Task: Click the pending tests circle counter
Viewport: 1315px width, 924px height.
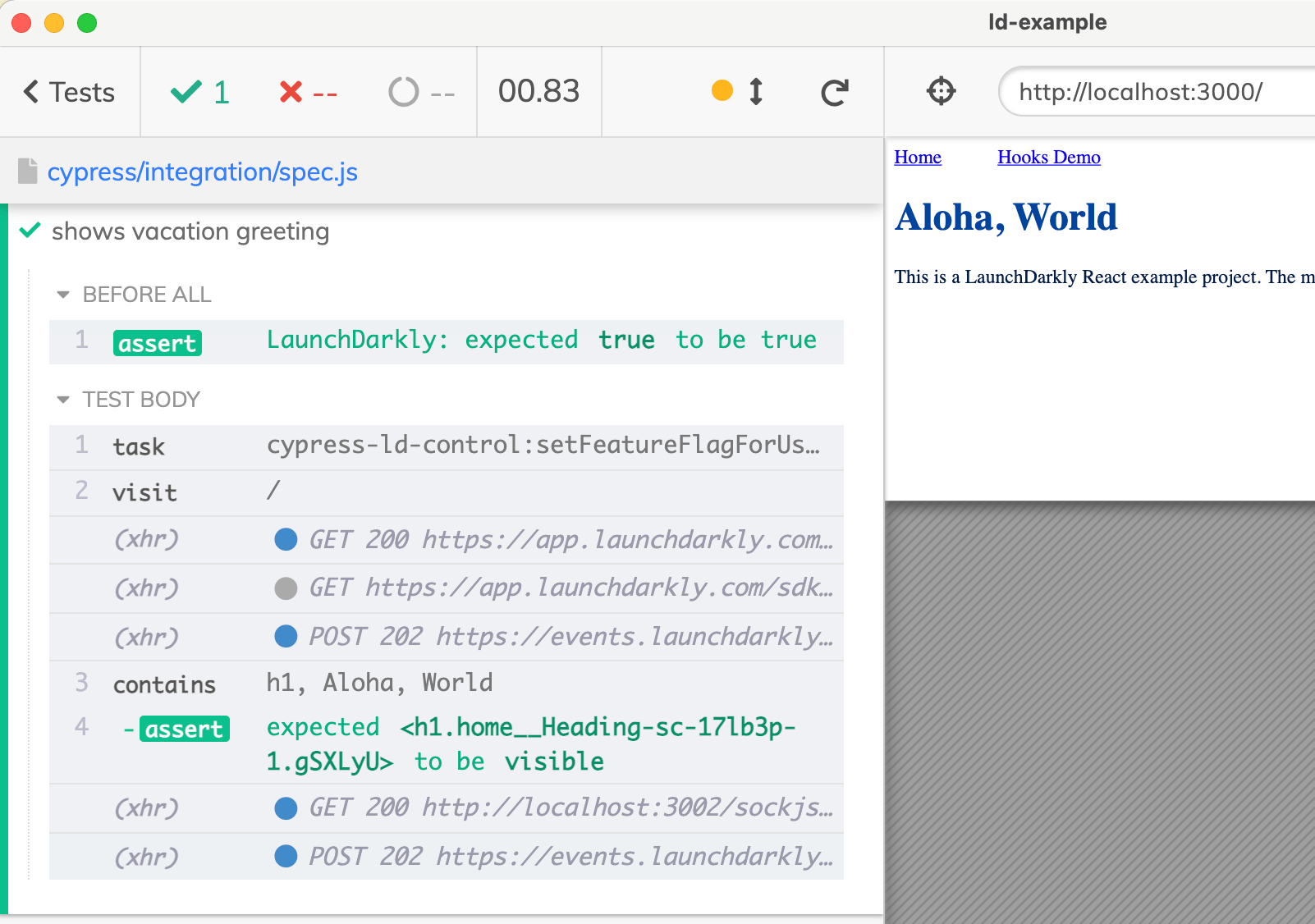Action: 421,92
